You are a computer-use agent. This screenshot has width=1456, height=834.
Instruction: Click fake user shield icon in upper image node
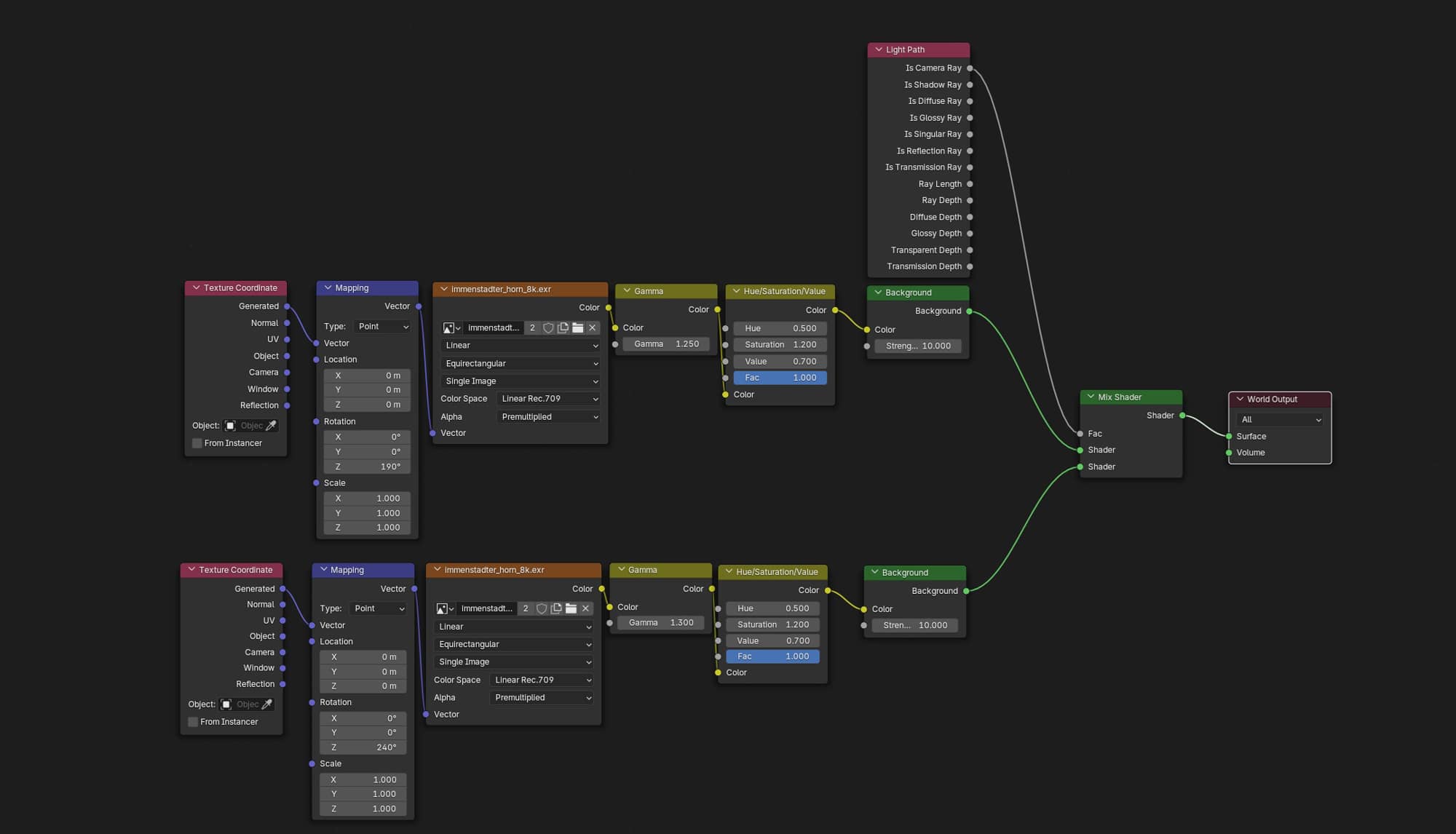pos(548,328)
